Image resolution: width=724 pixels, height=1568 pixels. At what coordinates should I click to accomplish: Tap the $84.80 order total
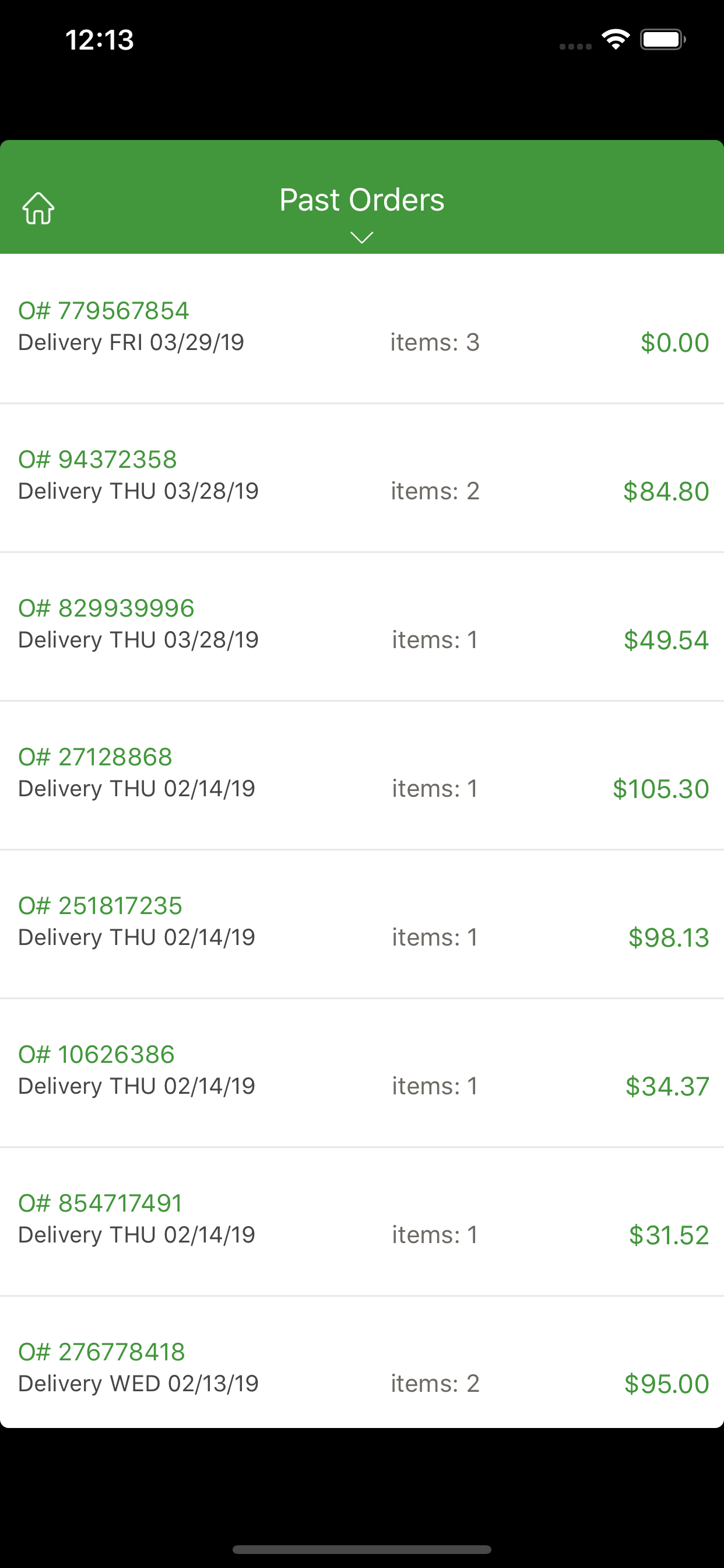666,491
